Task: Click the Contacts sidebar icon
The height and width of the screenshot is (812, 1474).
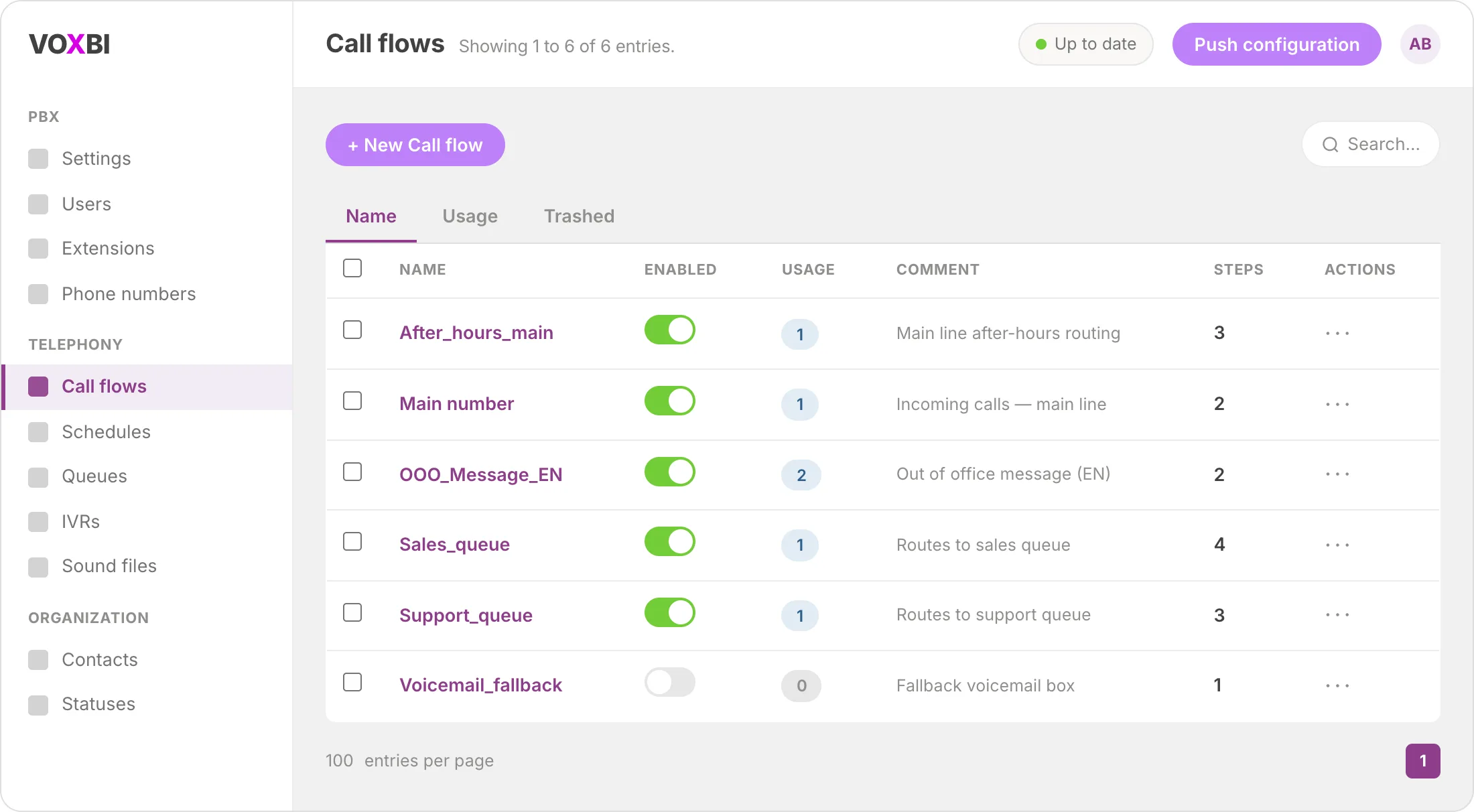Action: click(x=38, y=660)
